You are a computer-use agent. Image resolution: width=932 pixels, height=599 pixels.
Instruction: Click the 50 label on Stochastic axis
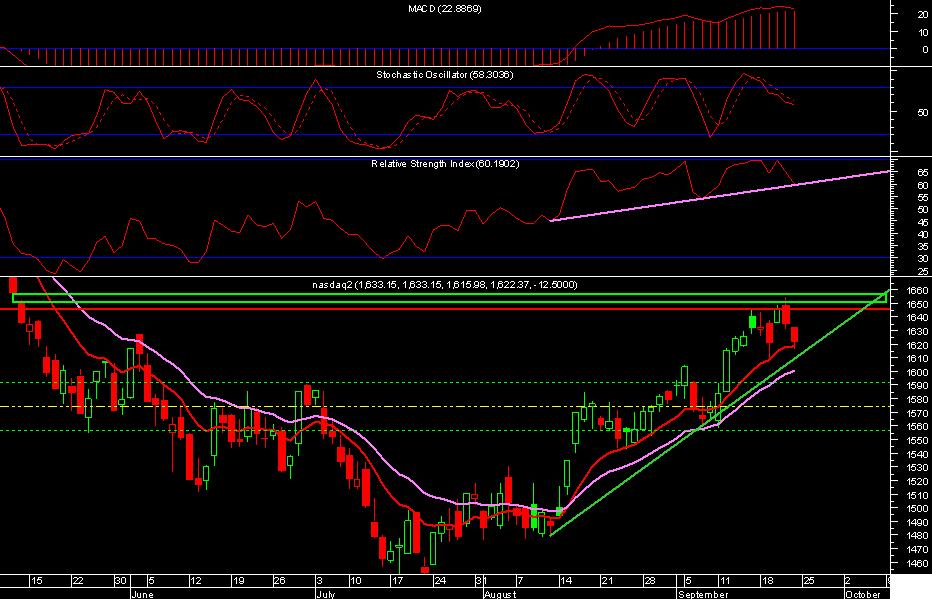[922, 112]
